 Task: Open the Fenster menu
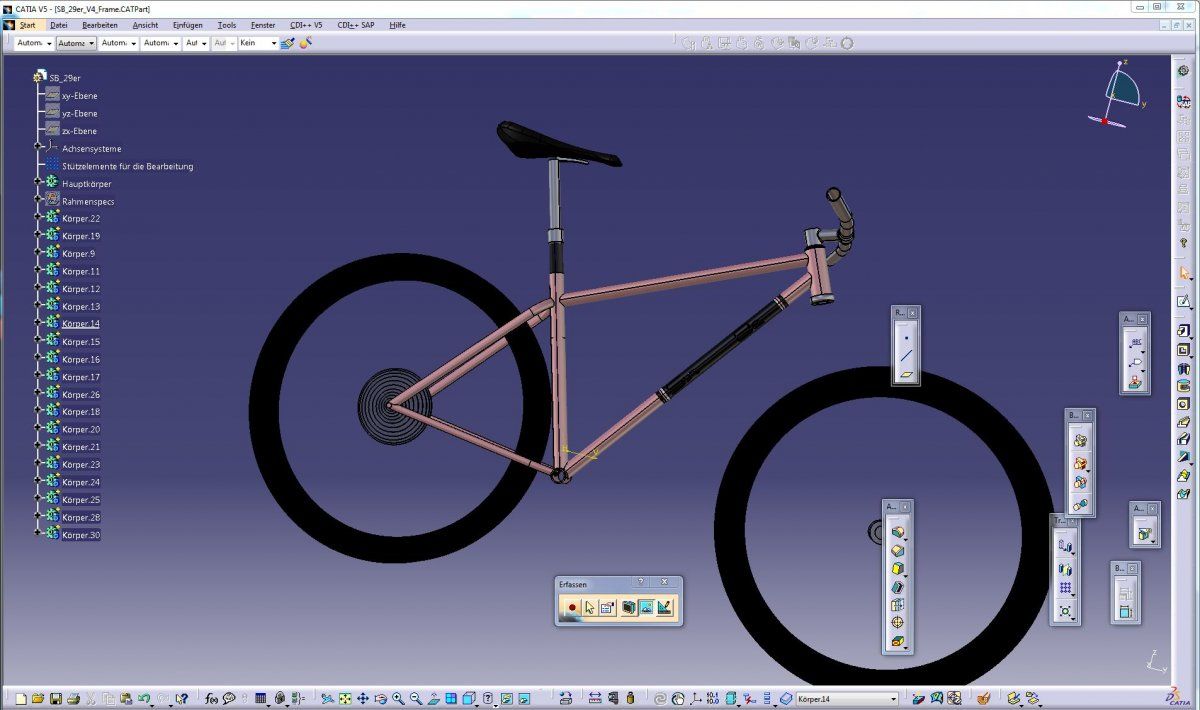click(x=263, y=25)
